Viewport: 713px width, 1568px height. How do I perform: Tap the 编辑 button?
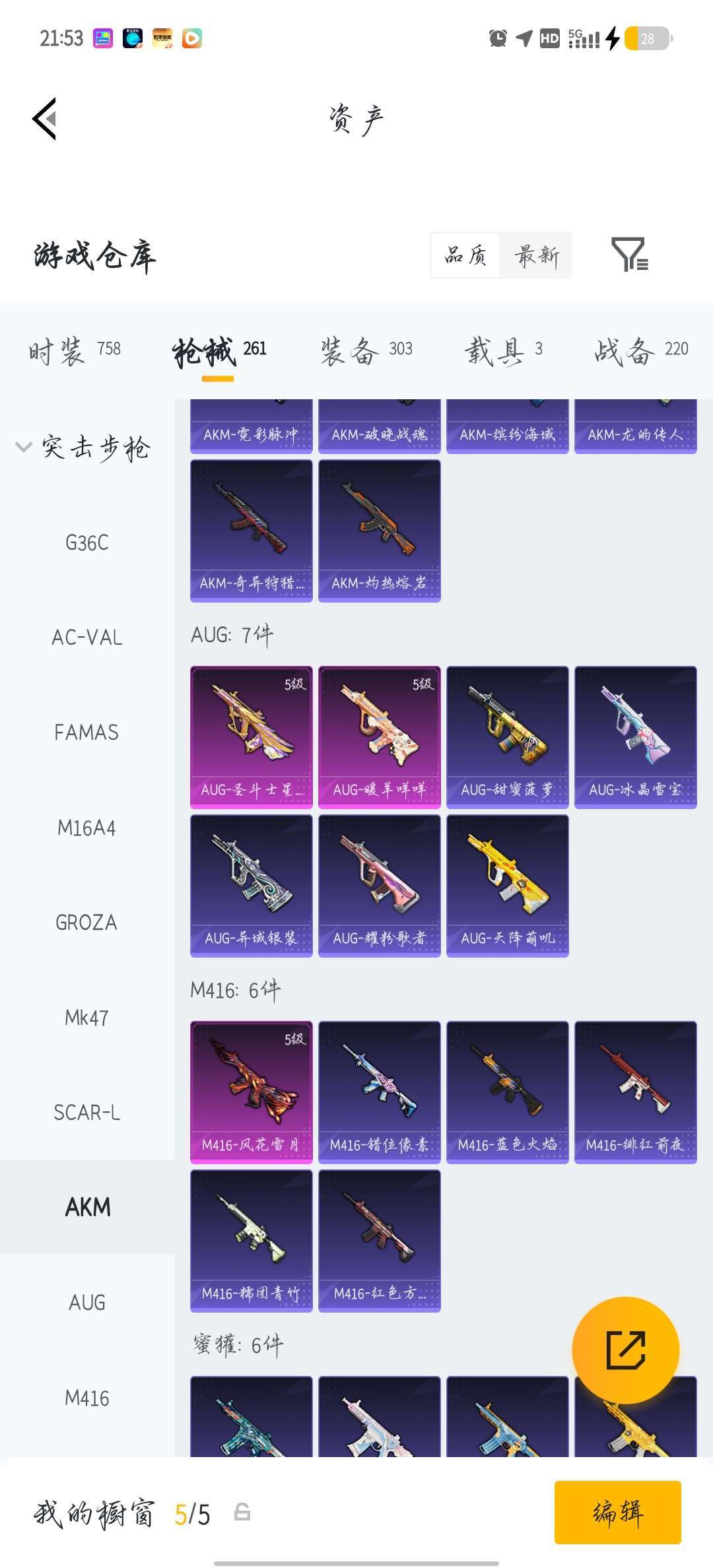(617, 1512)
